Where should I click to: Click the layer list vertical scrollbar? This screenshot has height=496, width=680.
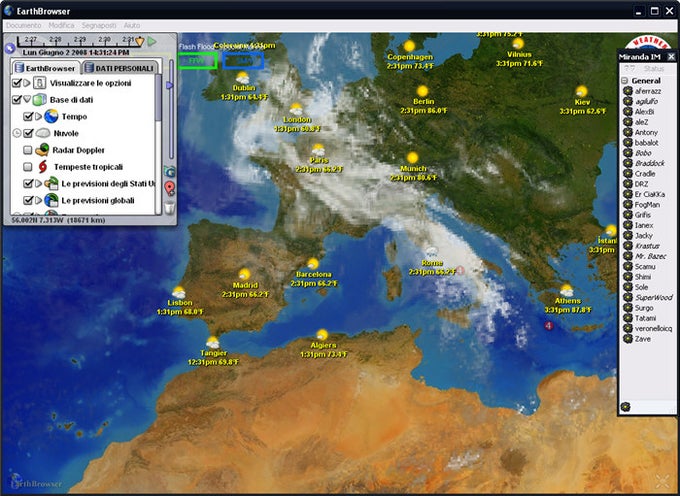coord(158,98)
